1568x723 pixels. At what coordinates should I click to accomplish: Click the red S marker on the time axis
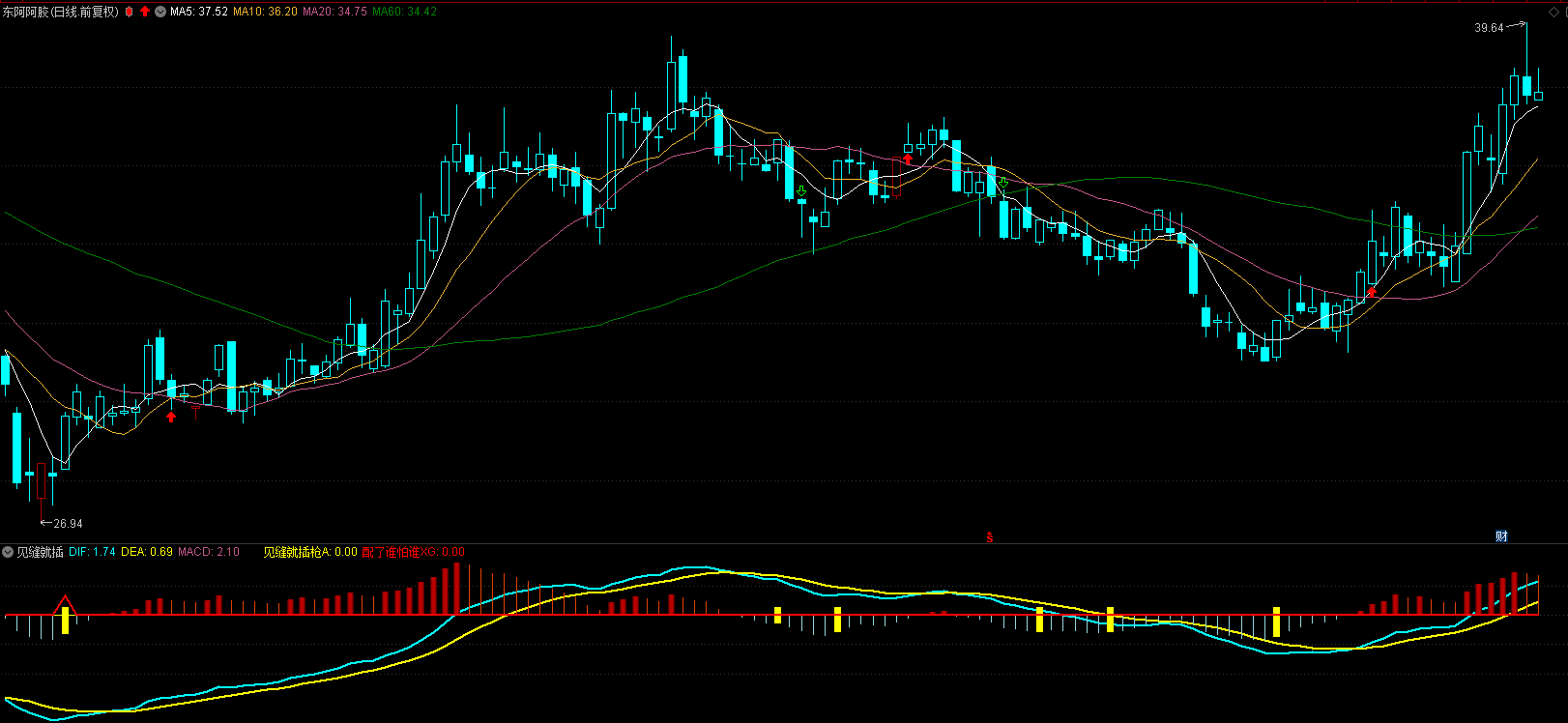(990, 537)
